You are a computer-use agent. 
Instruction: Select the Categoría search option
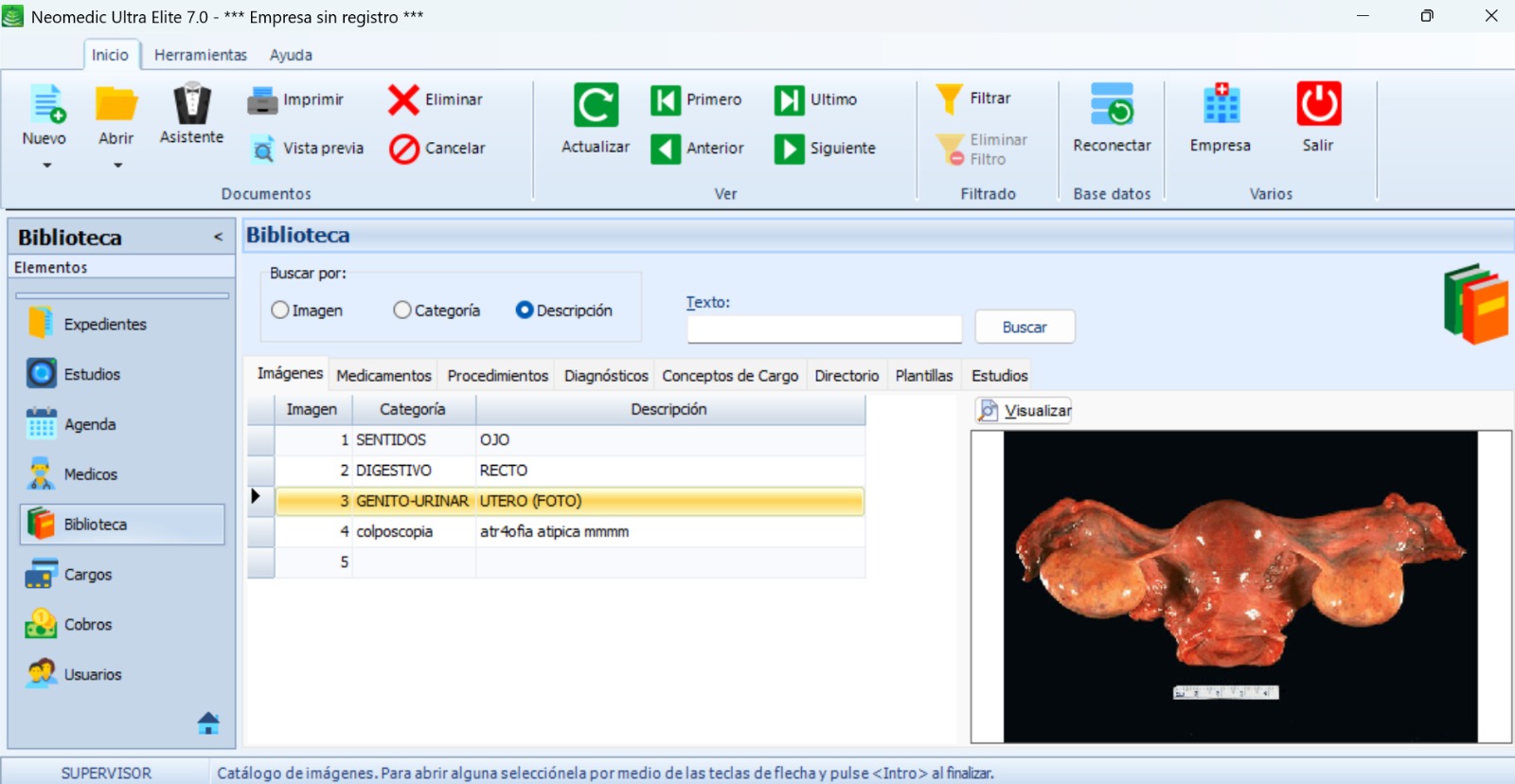click(402, 311)
